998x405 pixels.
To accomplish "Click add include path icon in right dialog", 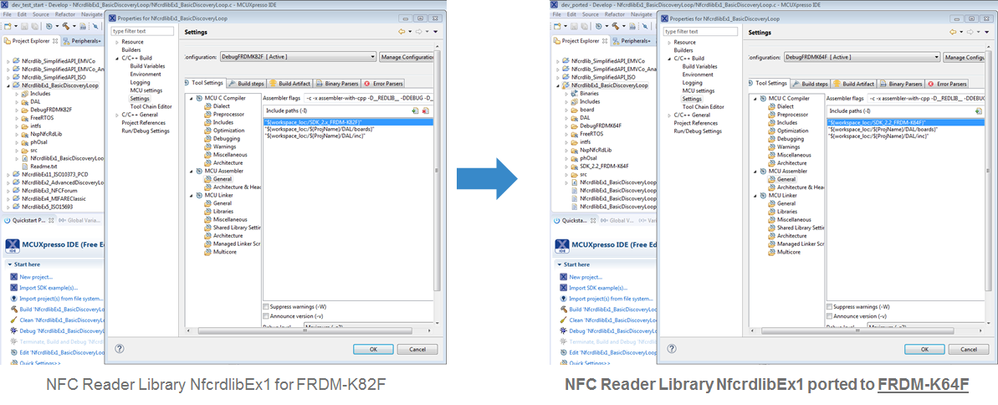I will [x=978, y=111].
